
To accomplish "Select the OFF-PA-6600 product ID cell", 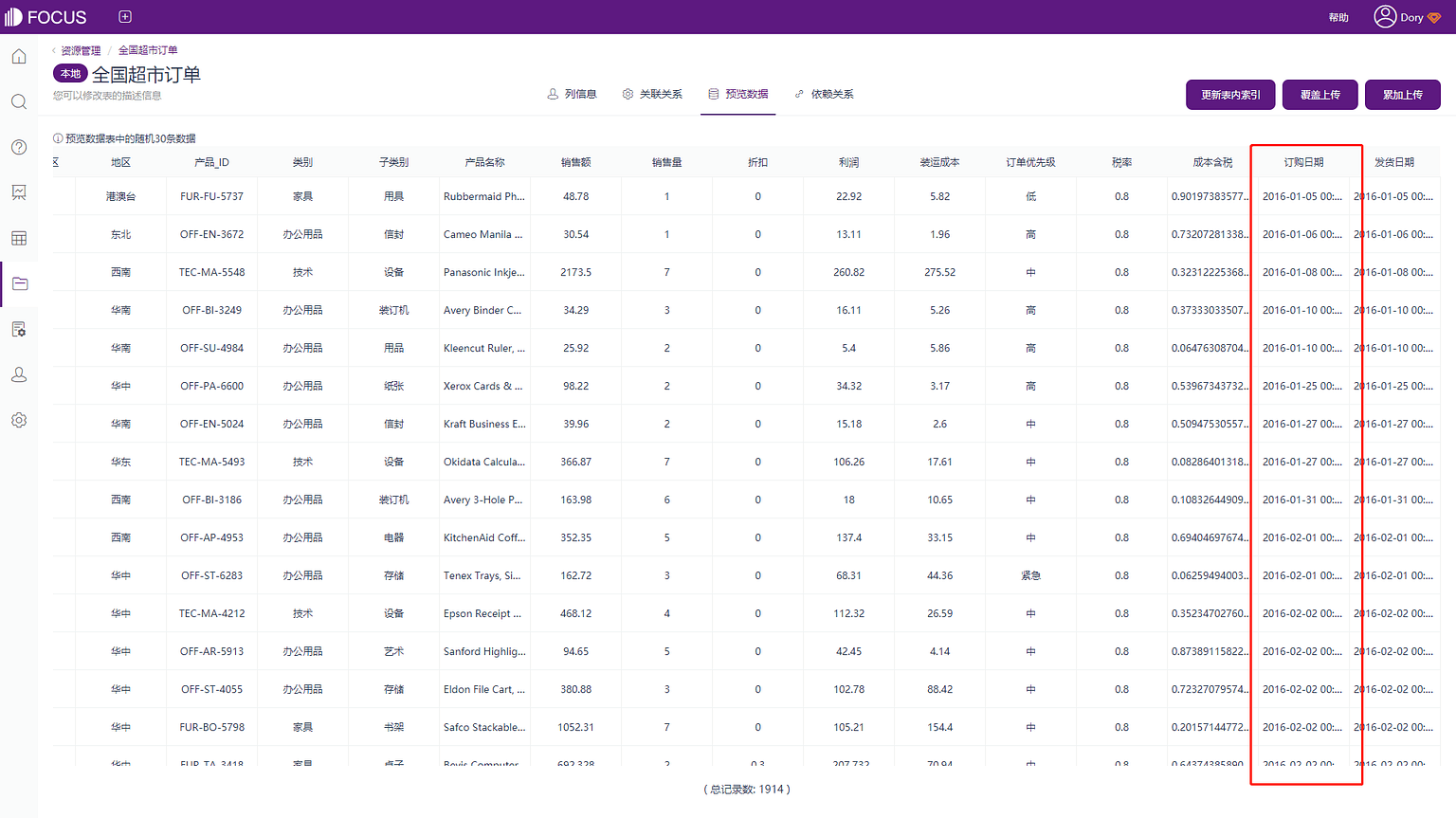I will (211, 386).
